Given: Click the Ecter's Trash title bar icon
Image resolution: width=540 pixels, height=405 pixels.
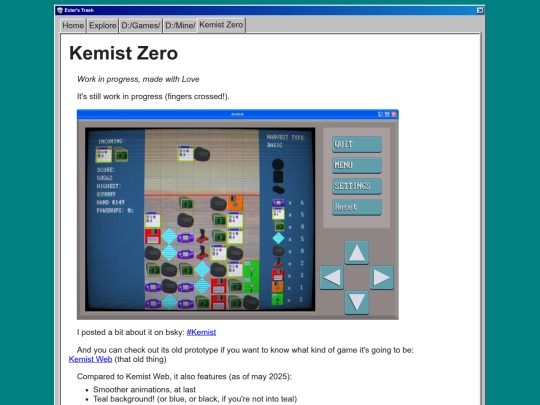Looking at the screenshot, I should (x=60, y=10).
